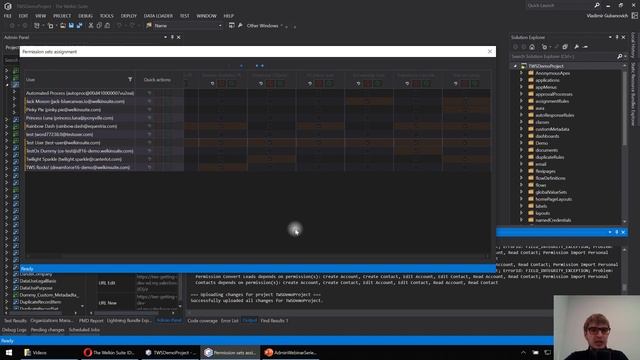Click the Copy icon in main toolbar

pos(99,25)
